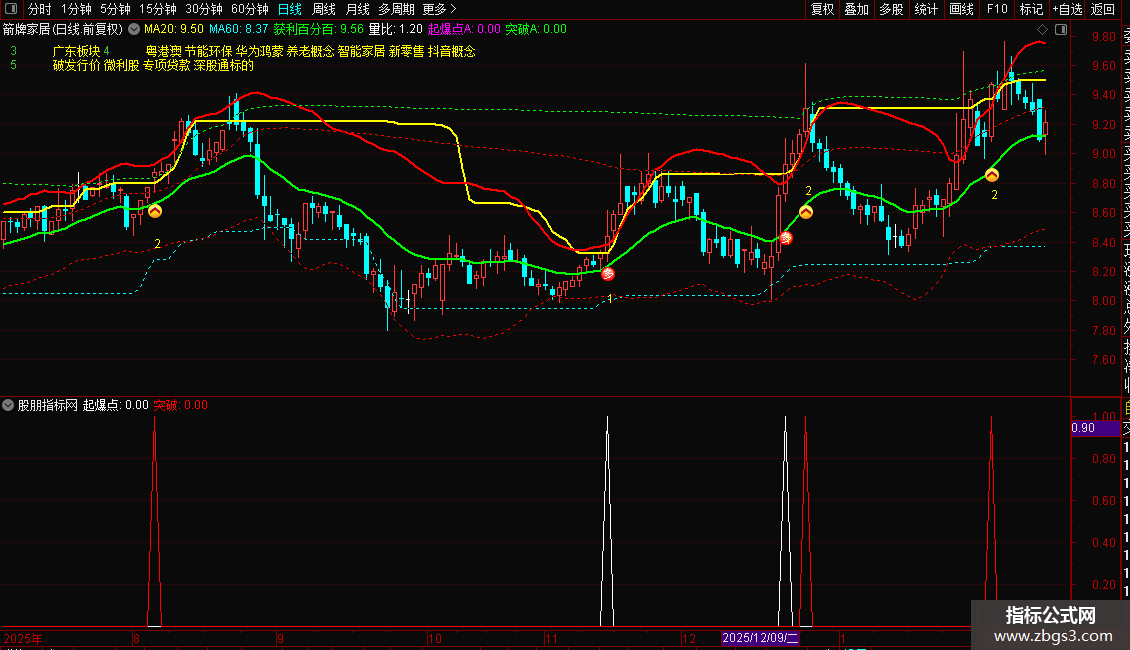Screen dimensions: 1130x650
Task: Click the 量比: 1.20 value
Action: coord(396,29)
